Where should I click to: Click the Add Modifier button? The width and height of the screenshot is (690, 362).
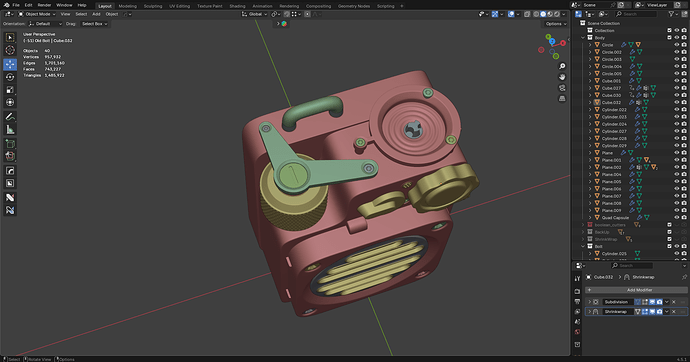point(636,290)
